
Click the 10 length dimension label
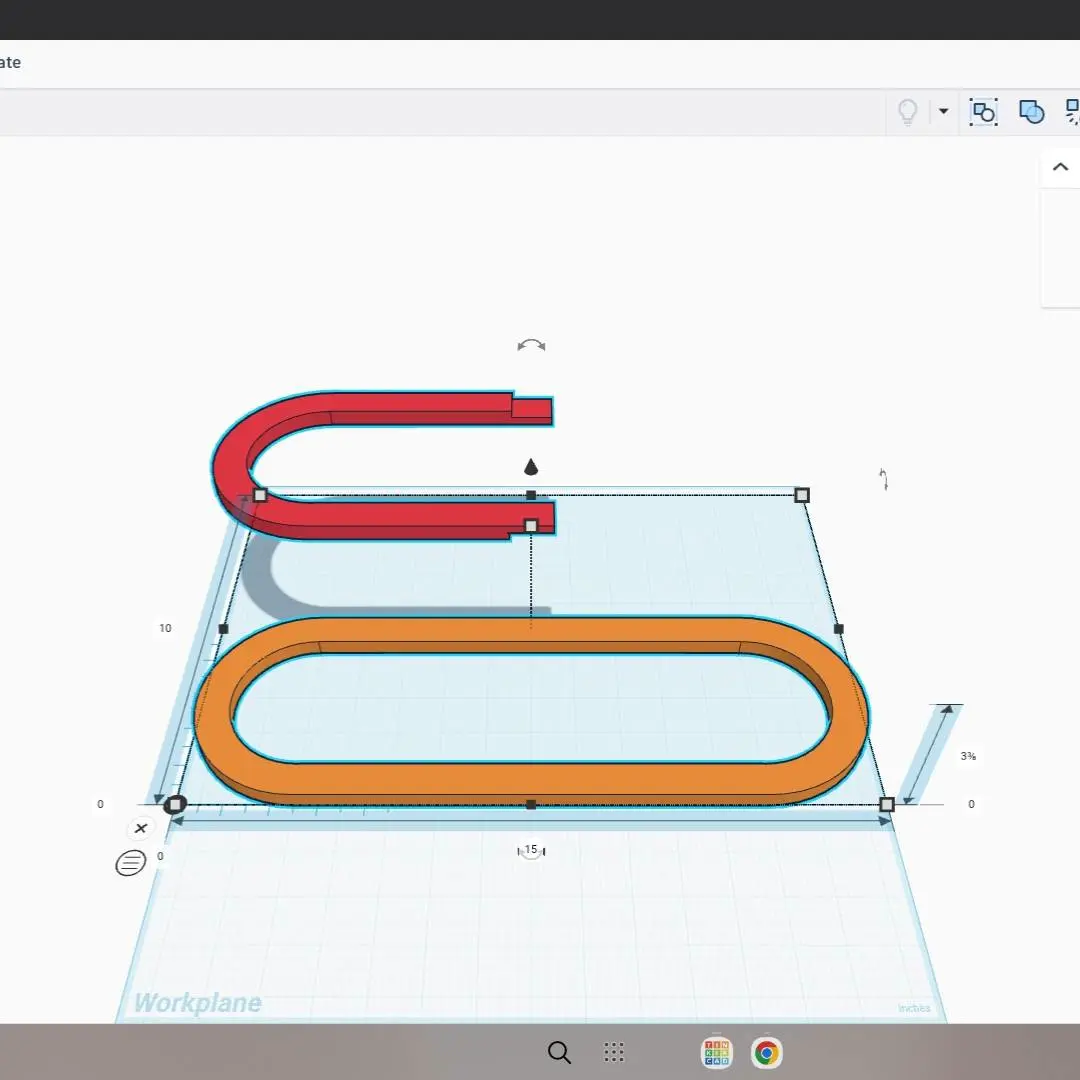pos(165,628)
